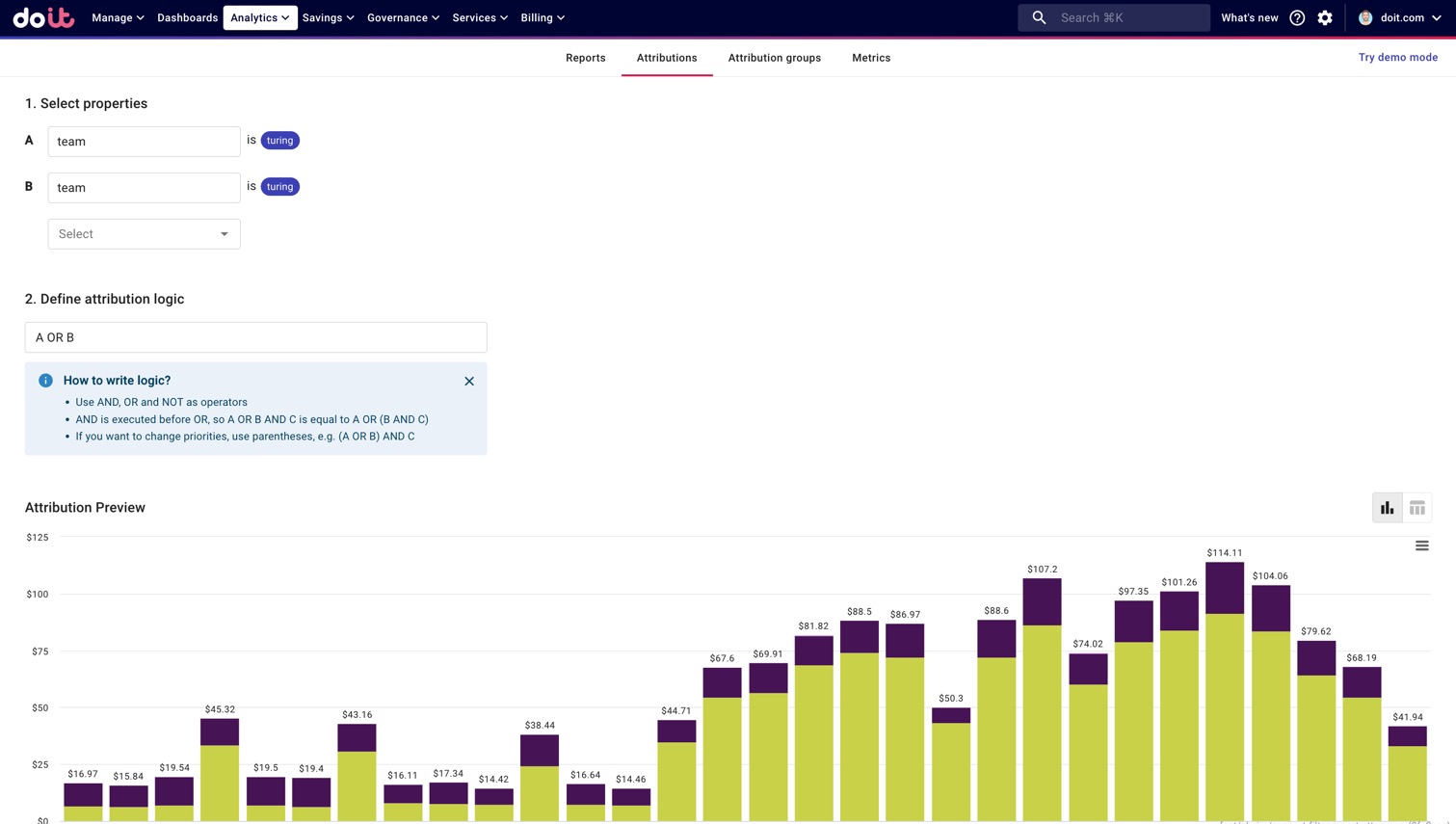This screenshot has width=1456, height=824.
Task: Close the How to write logic tip
Action: tap(469, 381)
